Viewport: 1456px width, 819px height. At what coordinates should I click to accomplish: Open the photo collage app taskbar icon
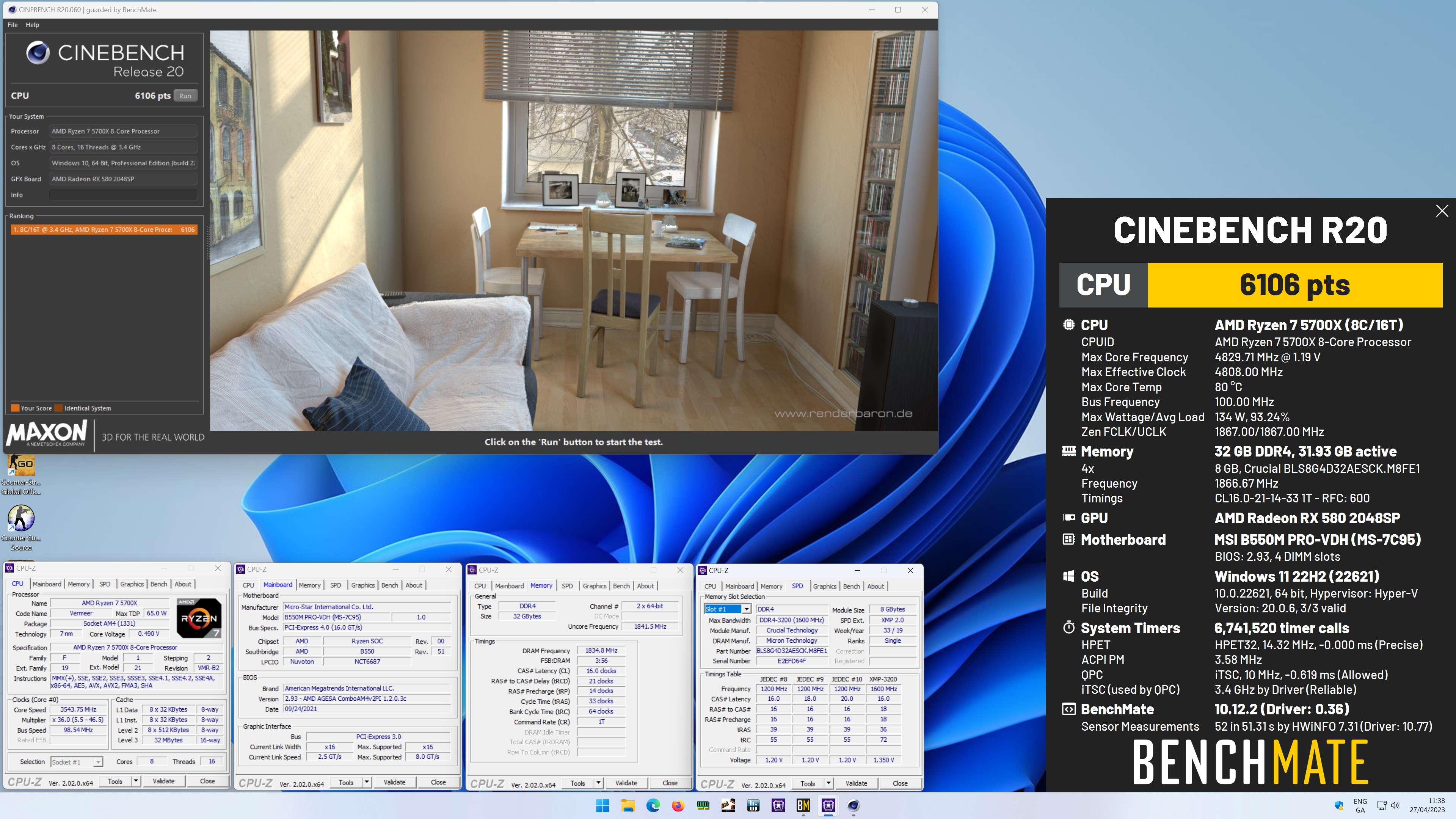[728, 805]
